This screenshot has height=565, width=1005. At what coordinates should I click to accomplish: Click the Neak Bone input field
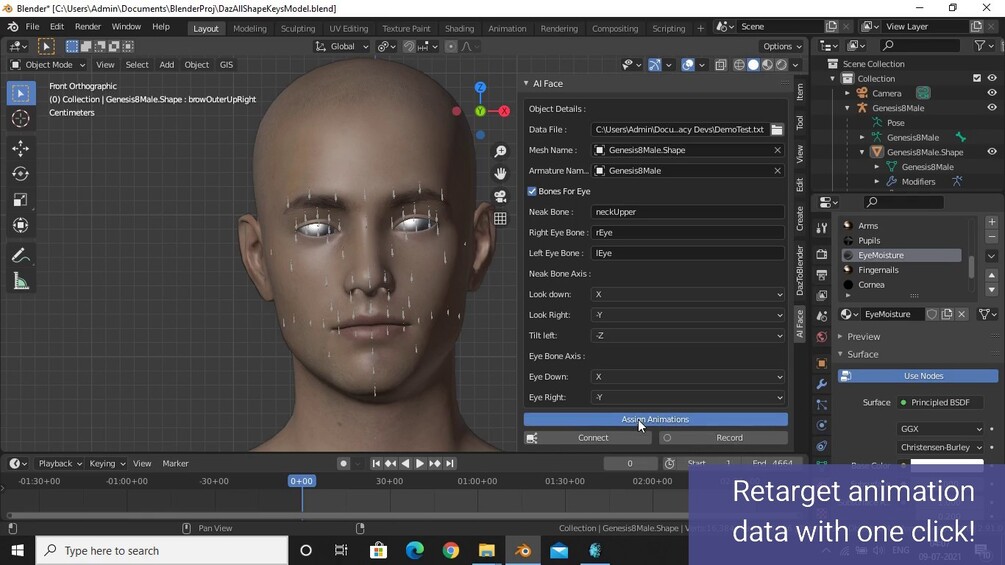tap(687, 212)
